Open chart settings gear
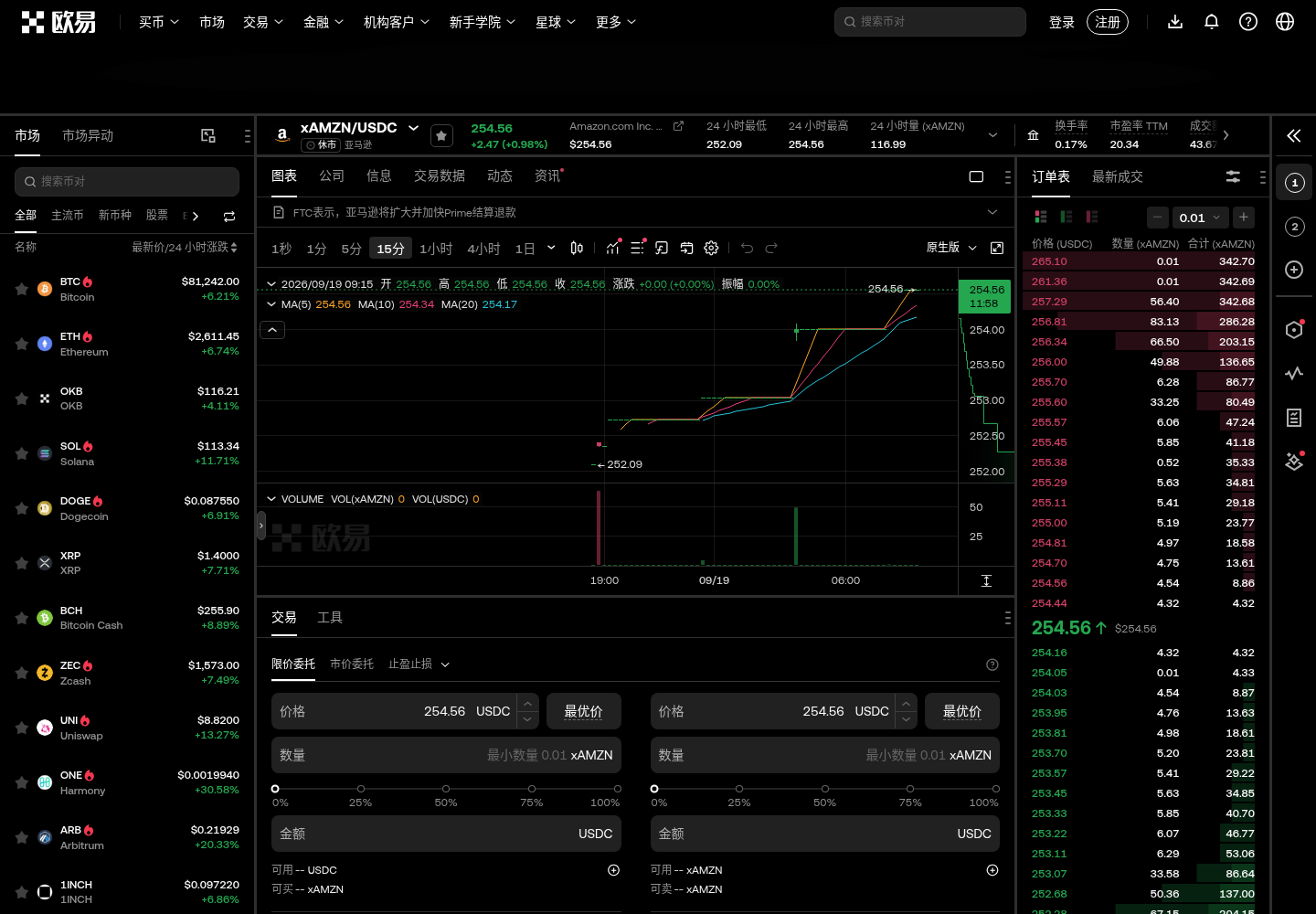The image size is (1316, 914). (x=711, y=248)
